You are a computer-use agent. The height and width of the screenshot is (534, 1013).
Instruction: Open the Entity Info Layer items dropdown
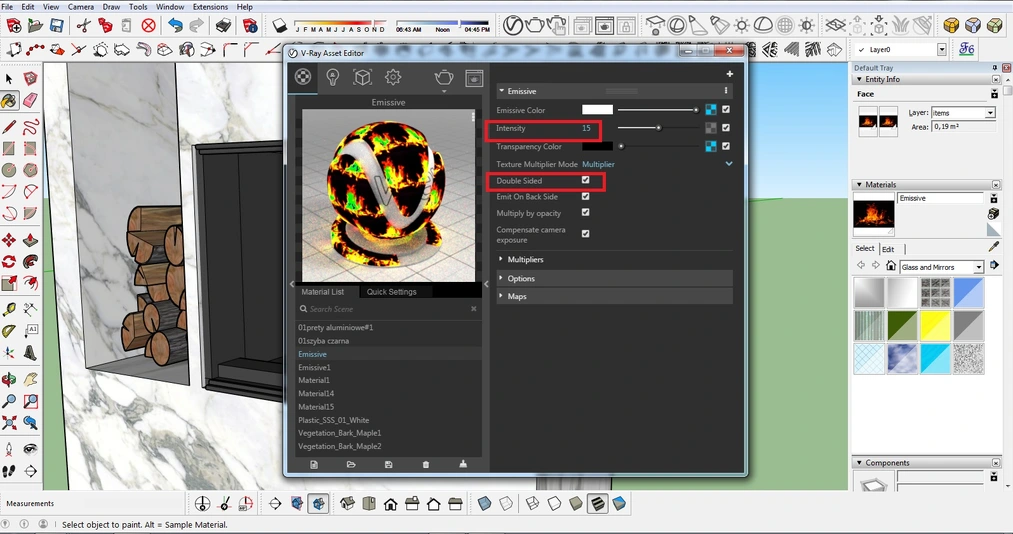pyautogui.click(x=990, y=113)
